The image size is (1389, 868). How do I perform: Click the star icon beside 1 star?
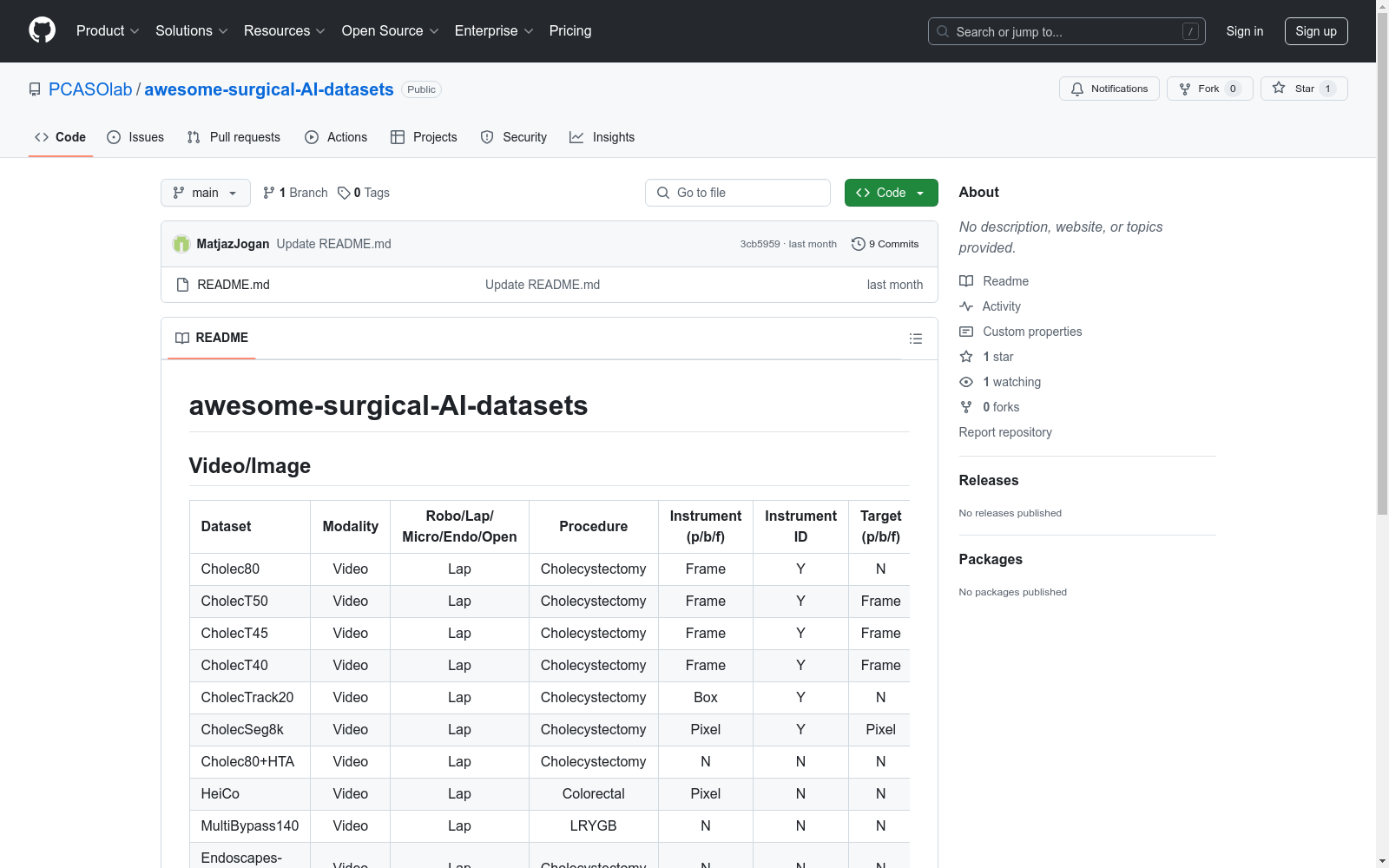(966, 357)
